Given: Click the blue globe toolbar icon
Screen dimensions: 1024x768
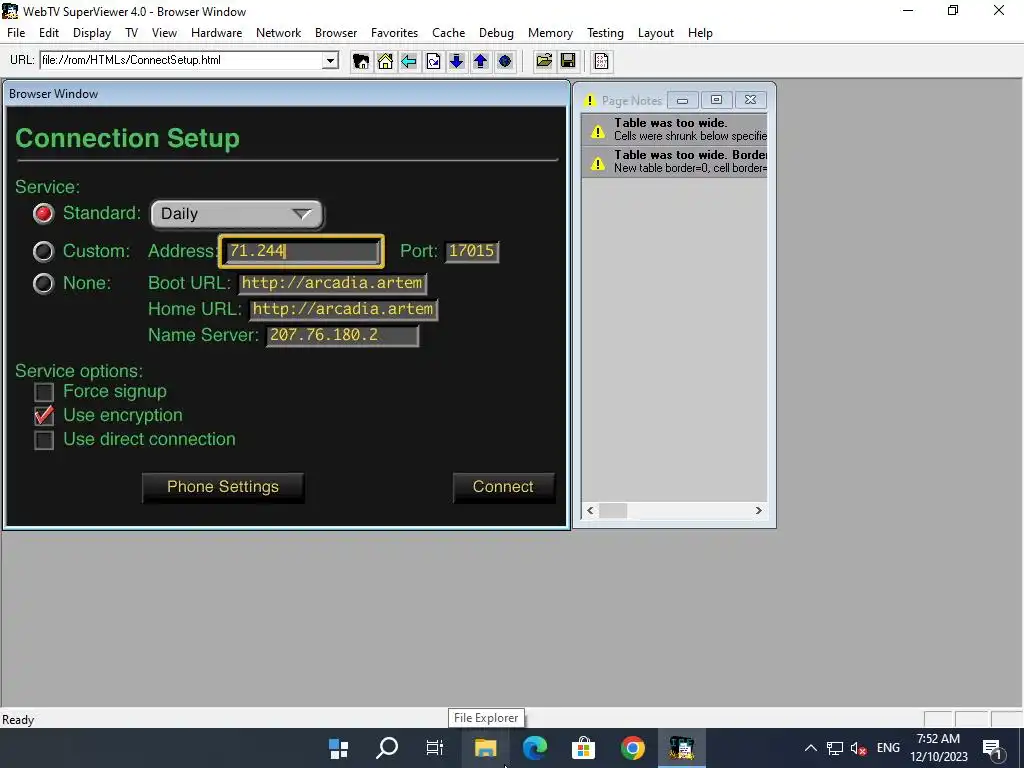Looking at the screenshot, I should click(505, 61).
